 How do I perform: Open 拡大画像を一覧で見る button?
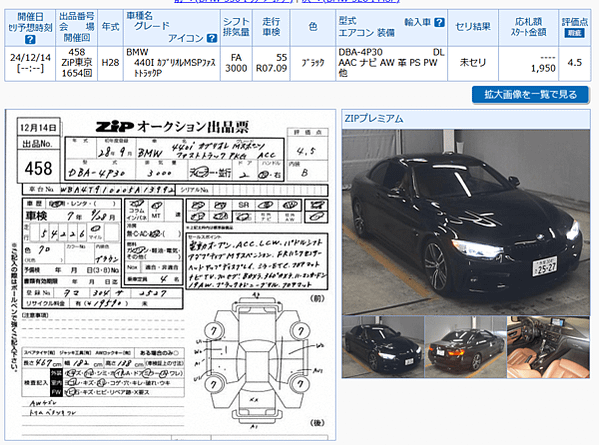[531, 95]
